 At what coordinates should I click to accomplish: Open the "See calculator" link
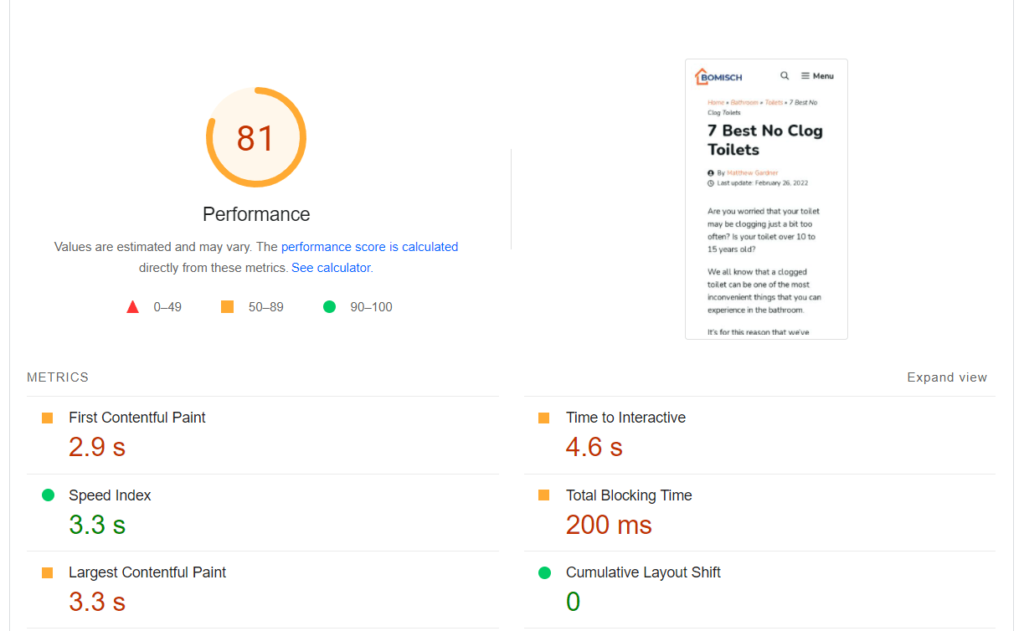(x=330, y=268)
